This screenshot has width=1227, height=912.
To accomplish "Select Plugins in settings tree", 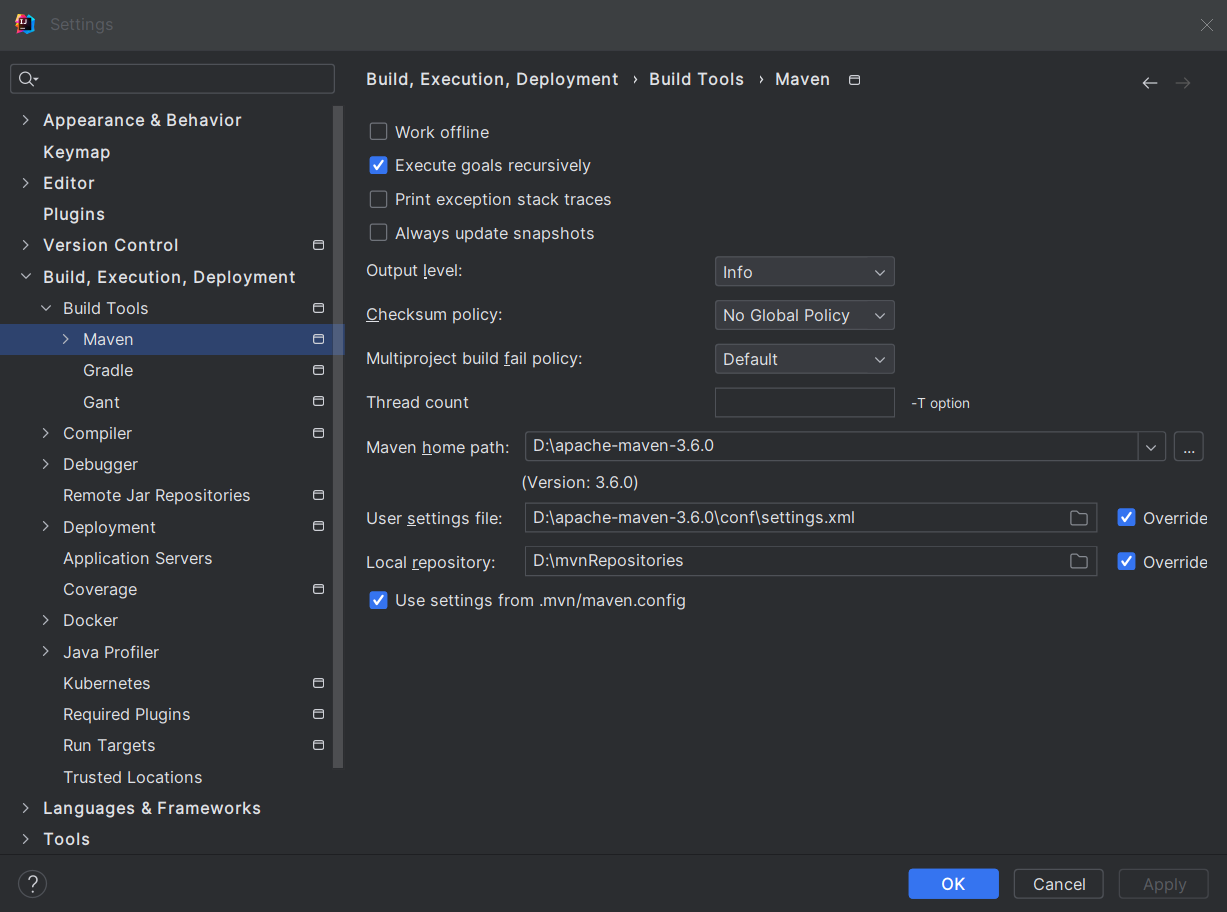I will tap(74, 214).
